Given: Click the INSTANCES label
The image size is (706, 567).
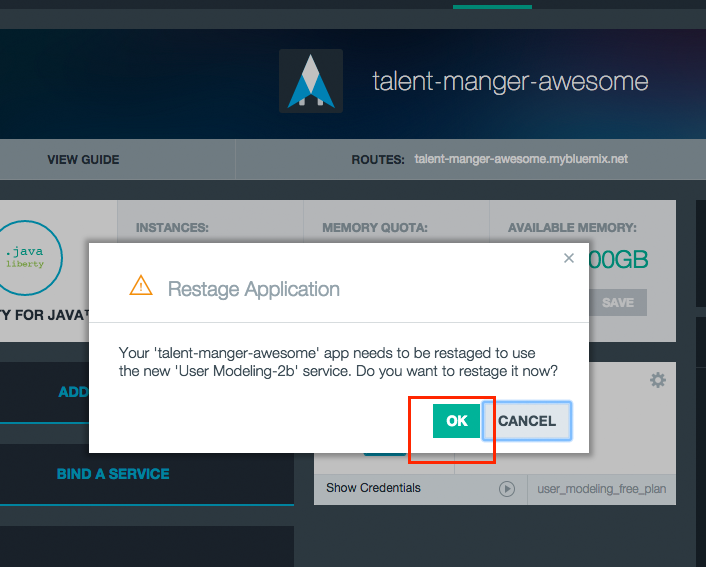Looking at the screenshot, I should point(172,227).
